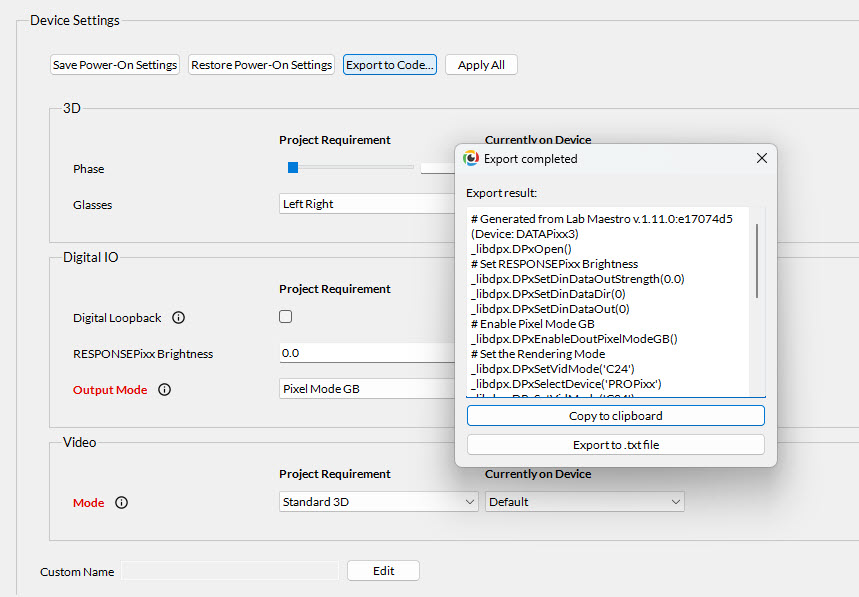Click the '_libdpx.DPxSetDinDataOutStrength(0.0)' line

pyautogui.click(x=577, y=279)
